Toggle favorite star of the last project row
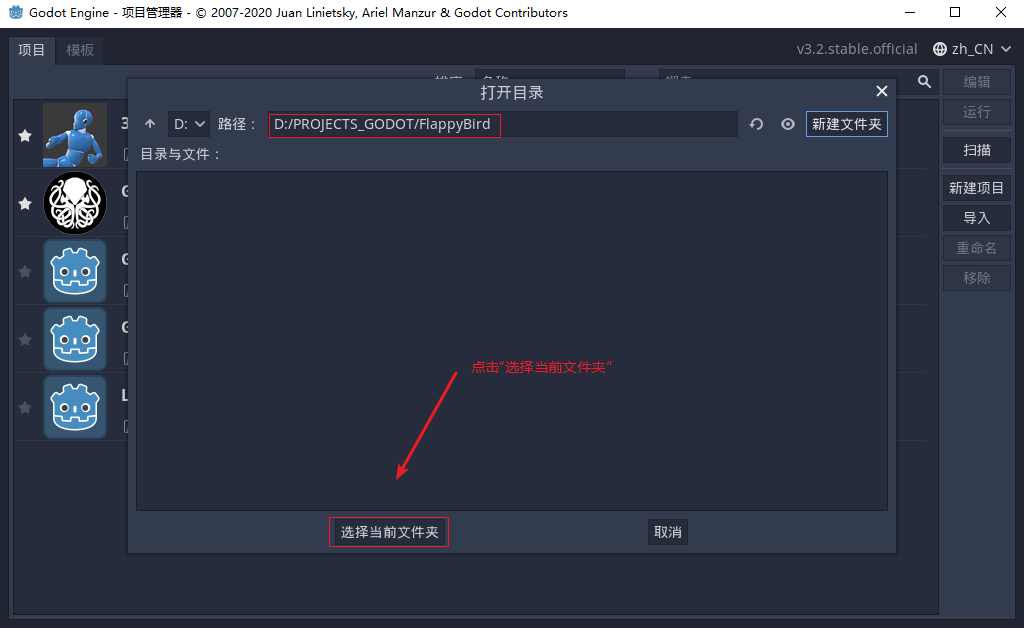The height and width of the screenshot is (628, 1024). pos(25,407)
